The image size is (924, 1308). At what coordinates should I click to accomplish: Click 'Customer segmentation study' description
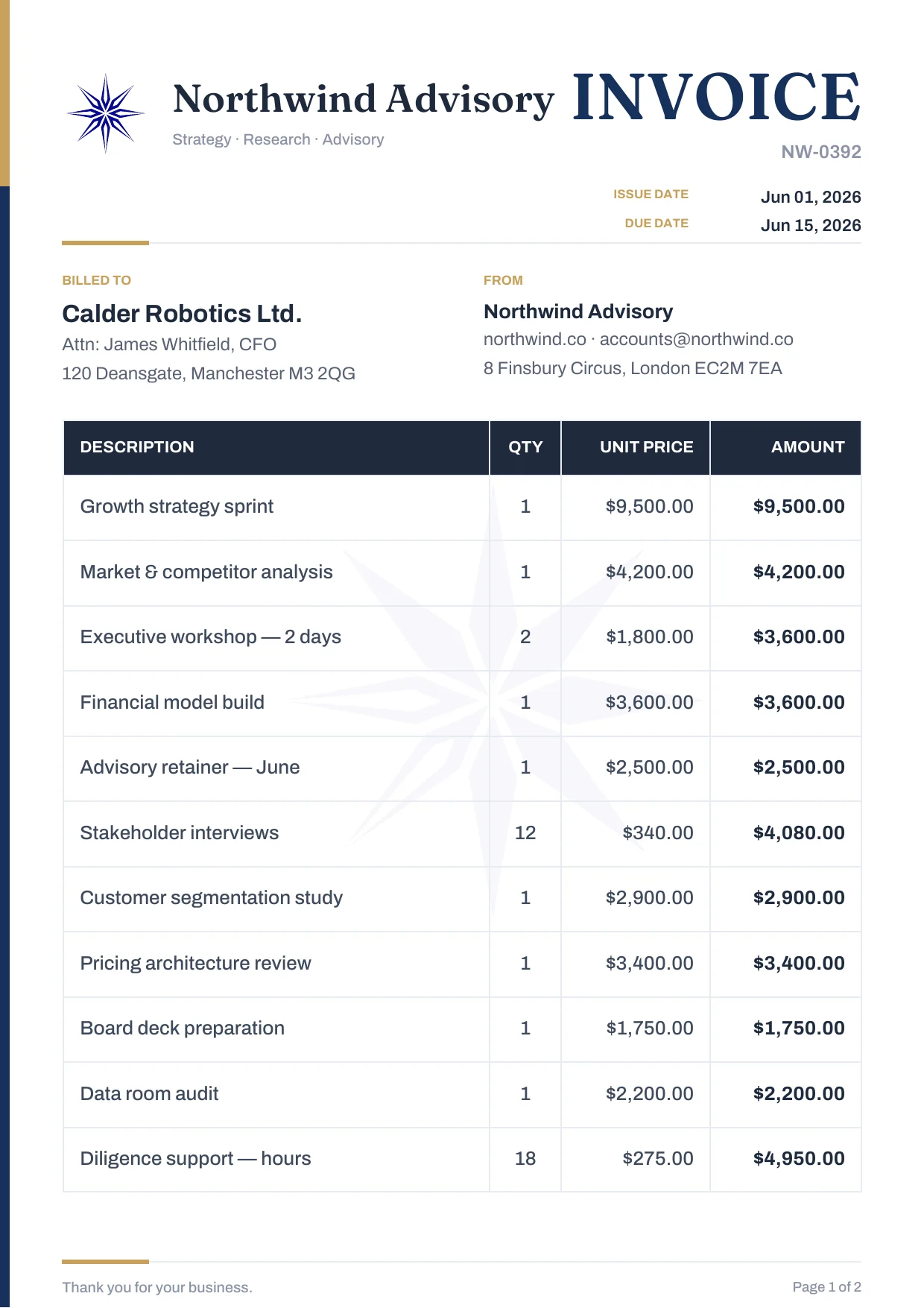point(212,898)
